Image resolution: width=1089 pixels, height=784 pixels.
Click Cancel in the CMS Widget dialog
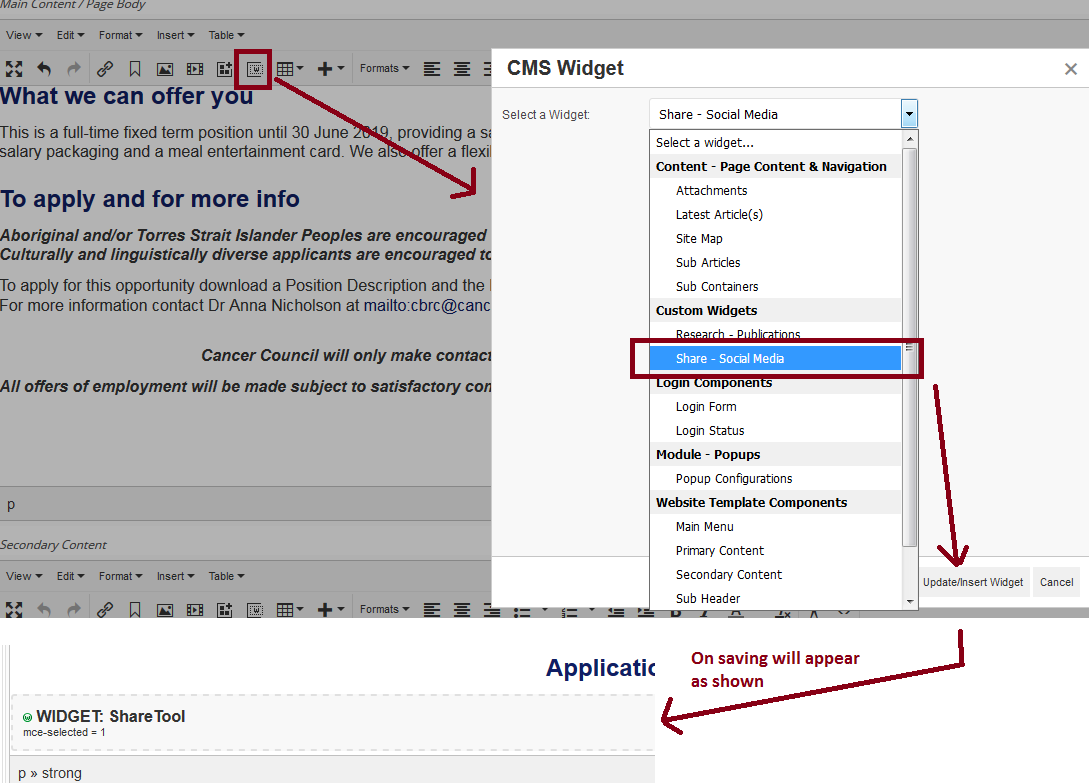[1056, 582]
